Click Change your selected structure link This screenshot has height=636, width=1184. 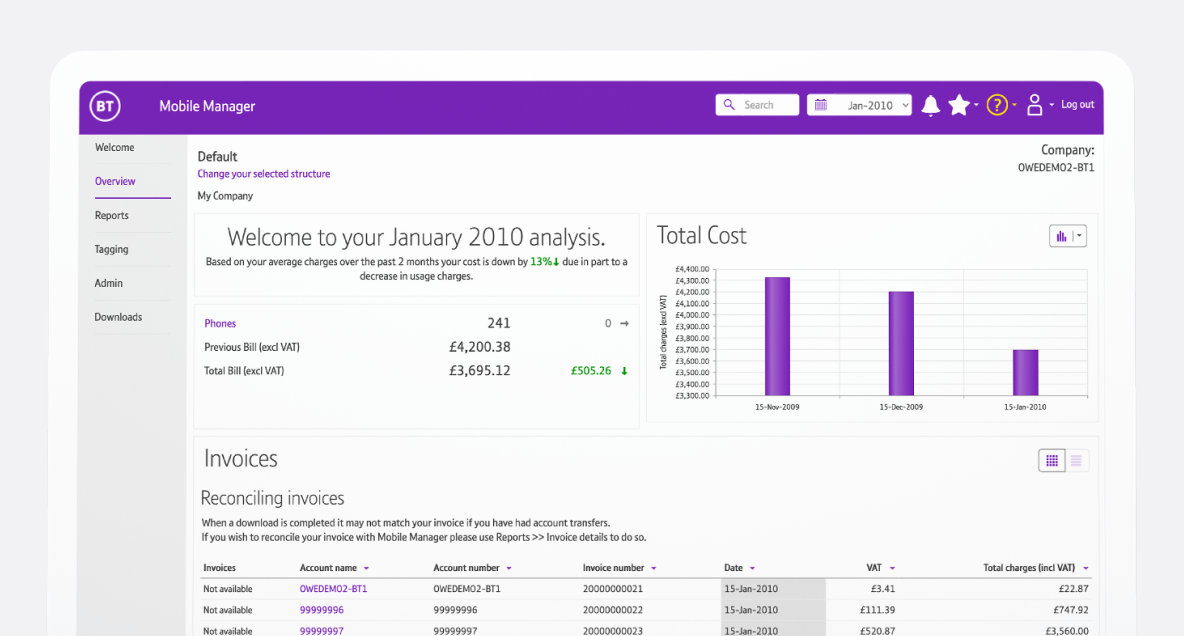coord(264,174)
